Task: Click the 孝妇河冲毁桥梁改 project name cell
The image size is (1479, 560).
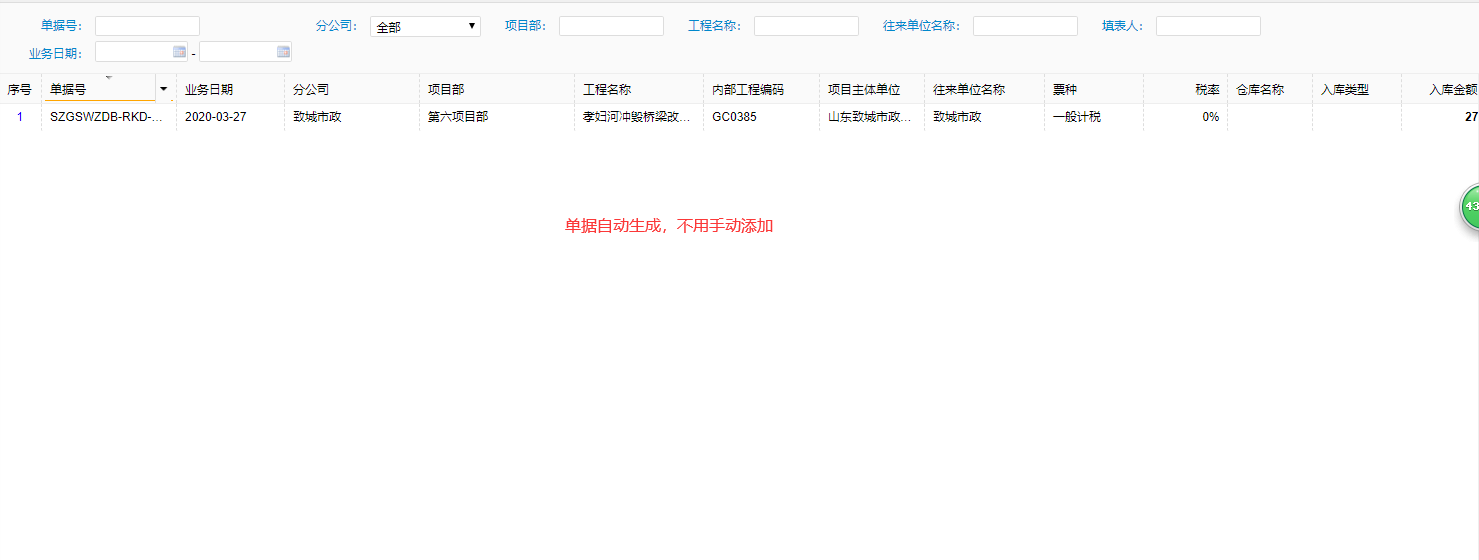Action: 639,117
